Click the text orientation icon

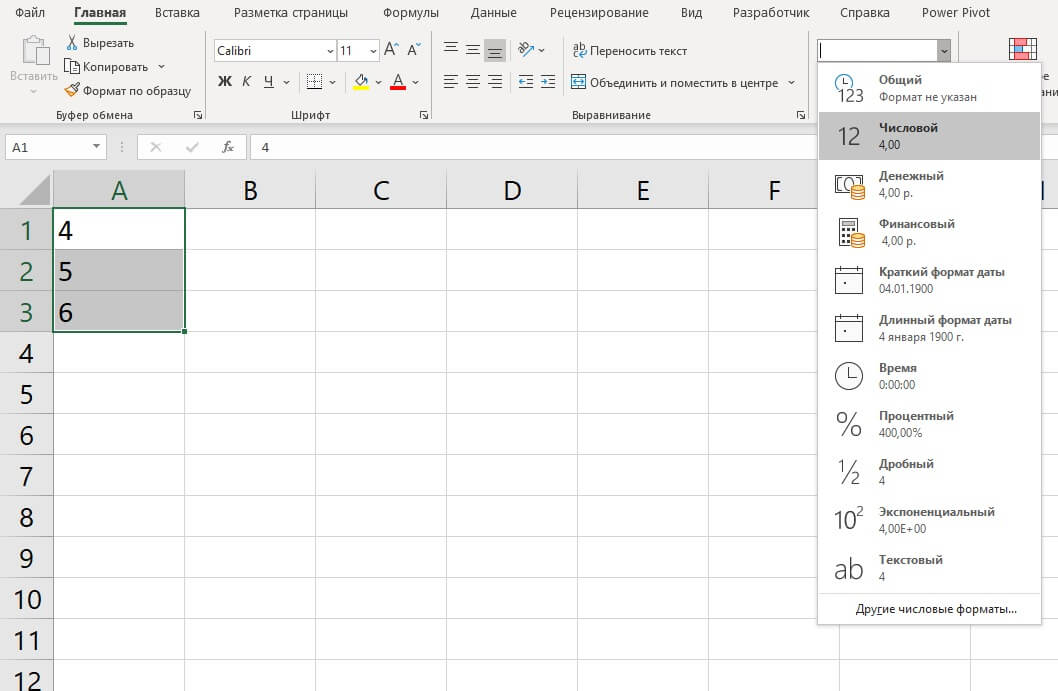click(x=526, y=50)
